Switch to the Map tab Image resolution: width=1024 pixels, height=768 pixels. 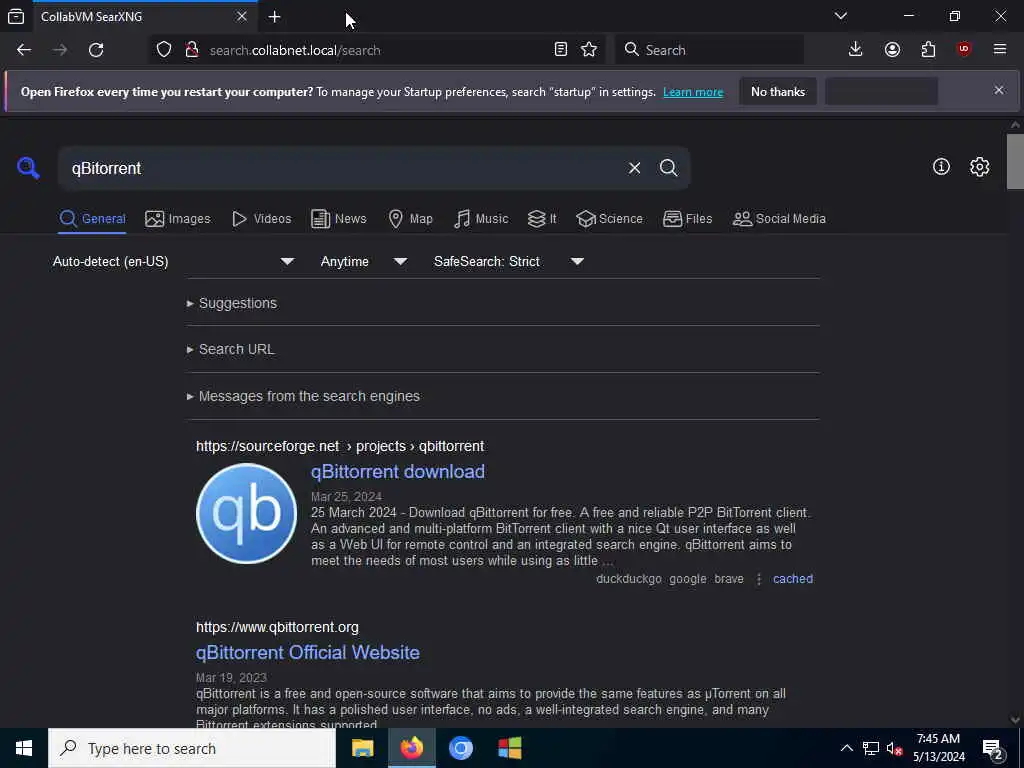(x=410, y=219)
